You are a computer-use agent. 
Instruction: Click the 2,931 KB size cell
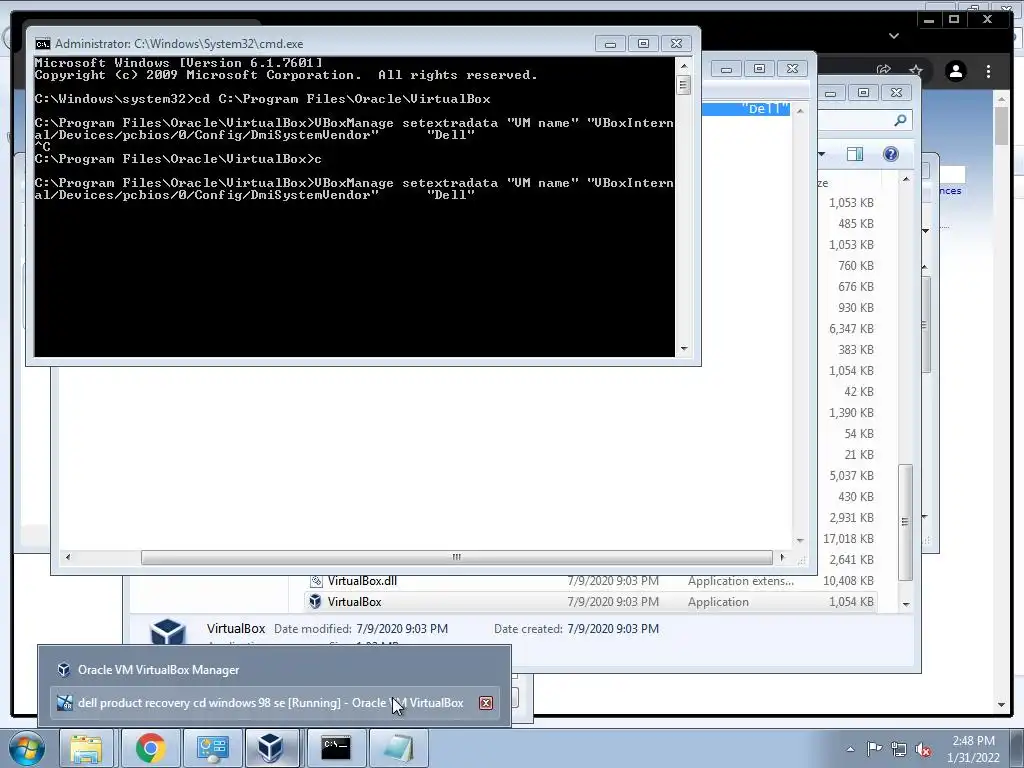pyautogui.click(x=851, y=517)
